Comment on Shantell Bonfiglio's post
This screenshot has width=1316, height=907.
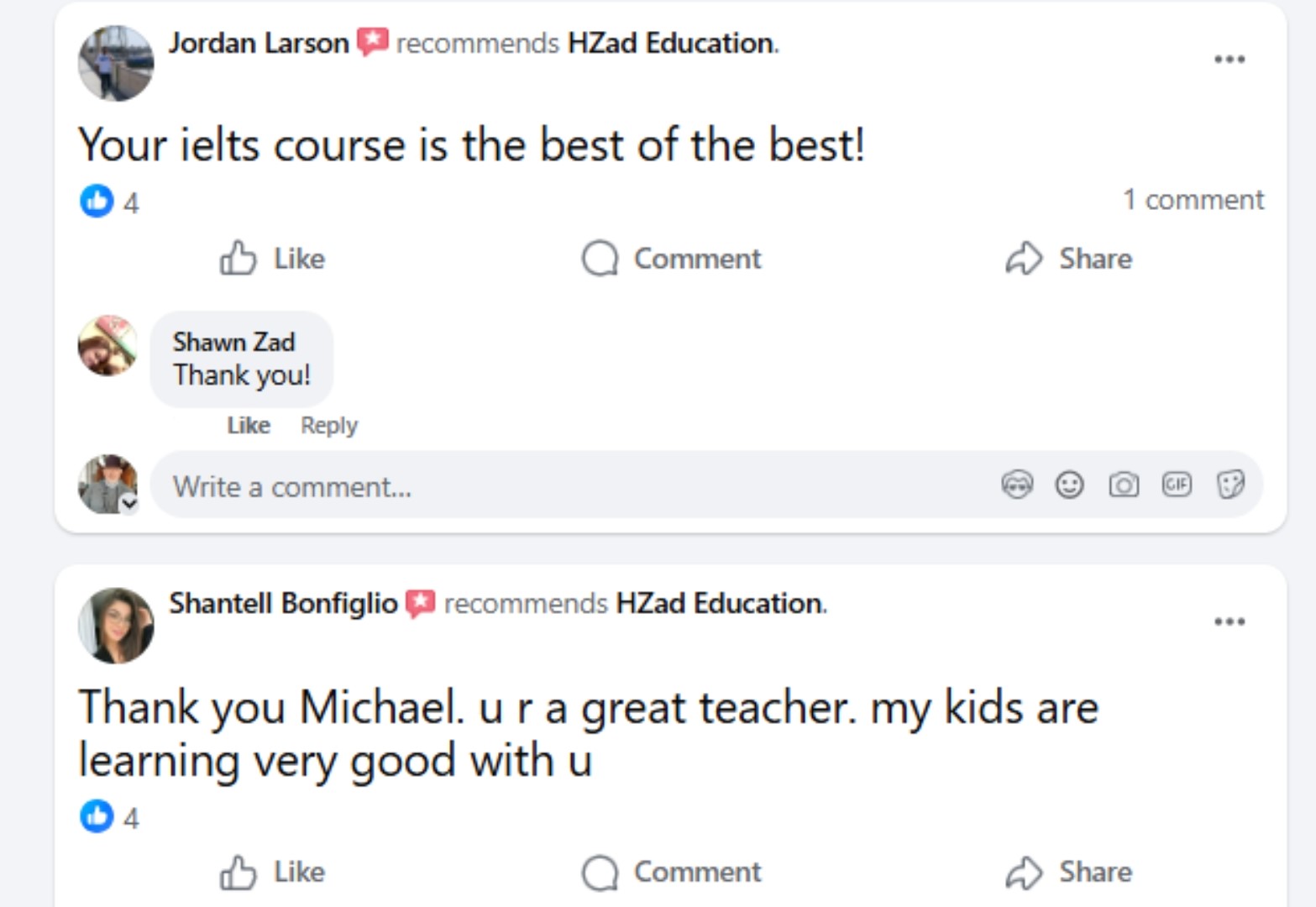(x=672, y=872)
